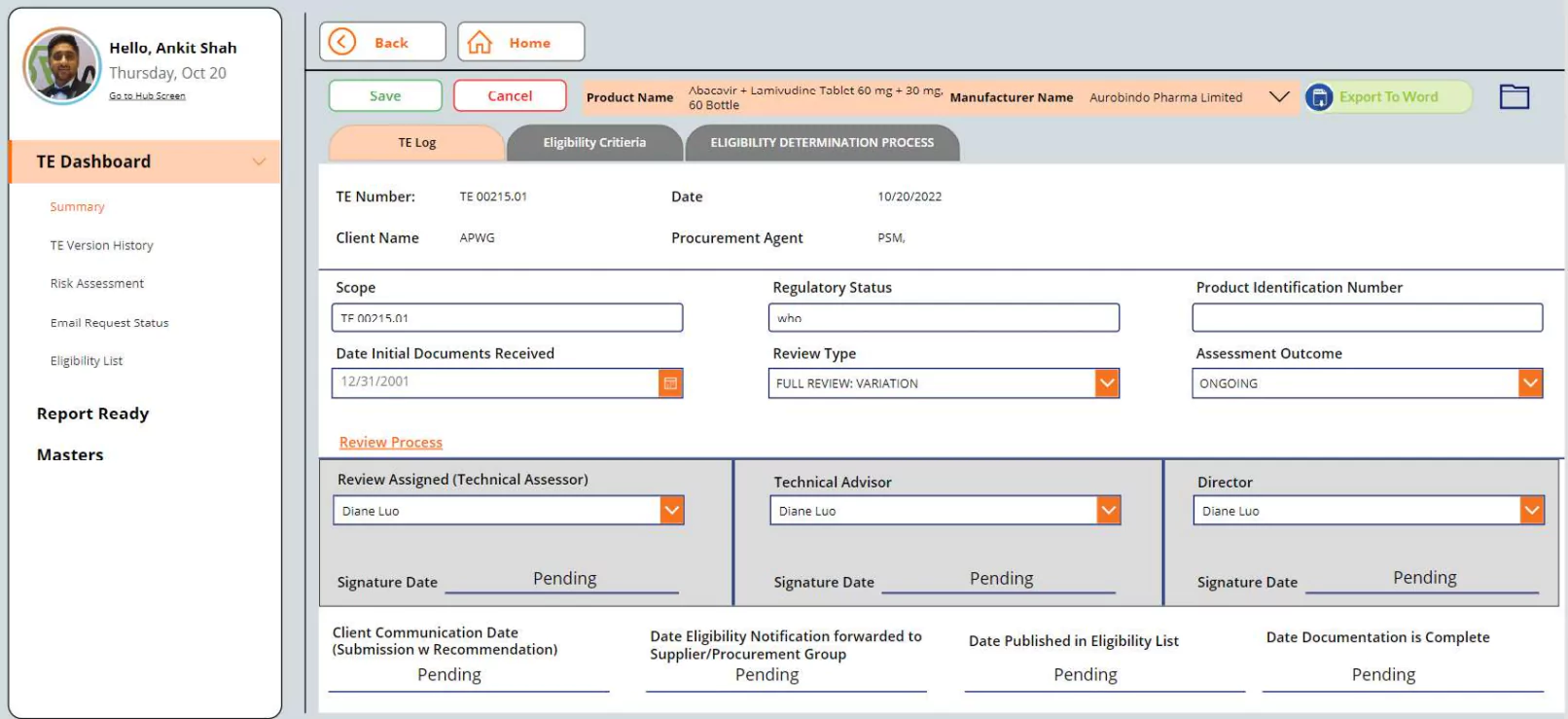The height and width of the screenshot is (719, 1568).
Task: Click the Home house icon
Action: pos(480,42)
